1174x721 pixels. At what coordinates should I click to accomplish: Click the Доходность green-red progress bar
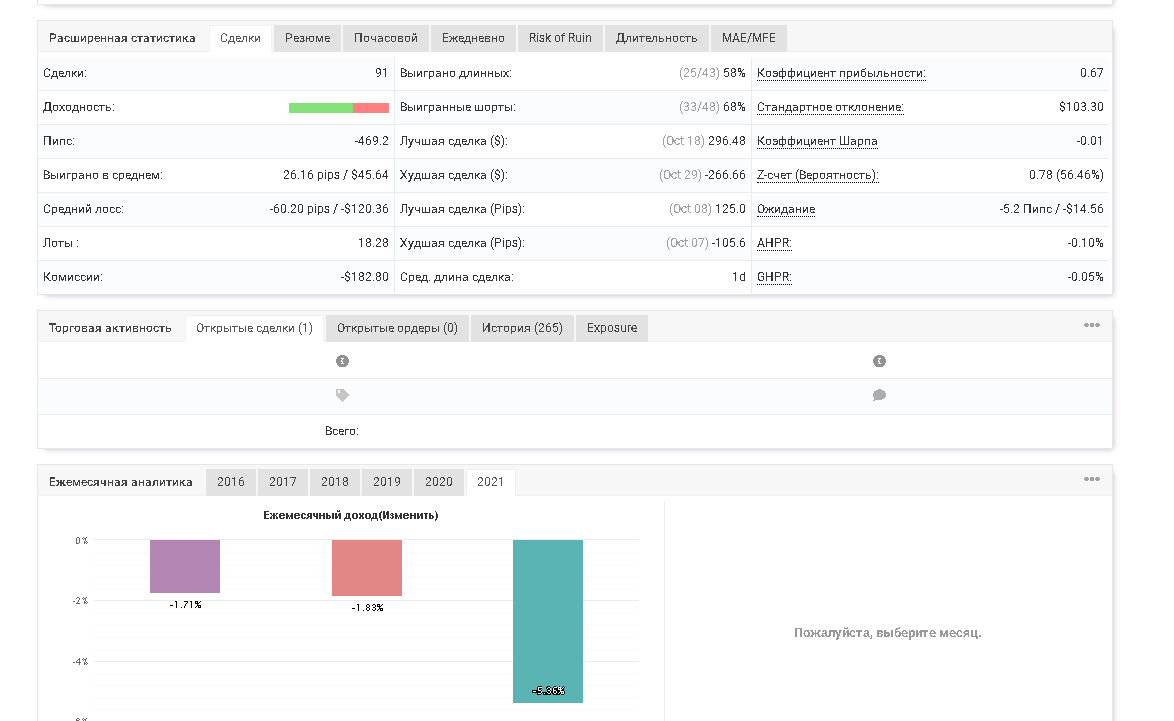(338, 108)
